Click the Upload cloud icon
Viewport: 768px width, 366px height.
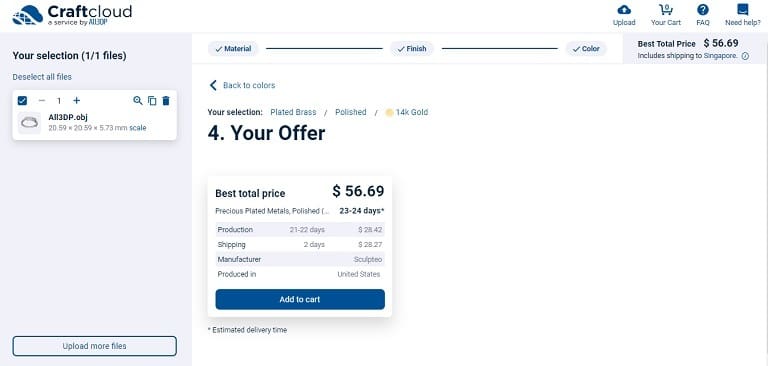624,10
